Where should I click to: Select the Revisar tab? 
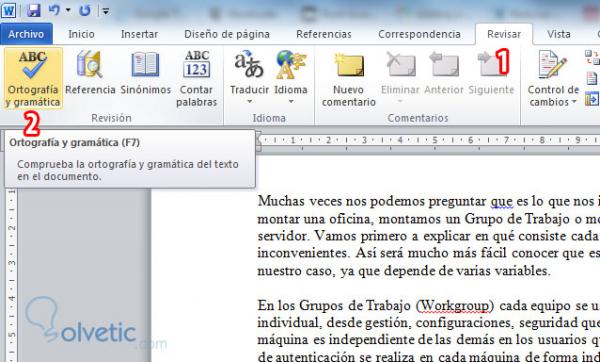[504, 34]
